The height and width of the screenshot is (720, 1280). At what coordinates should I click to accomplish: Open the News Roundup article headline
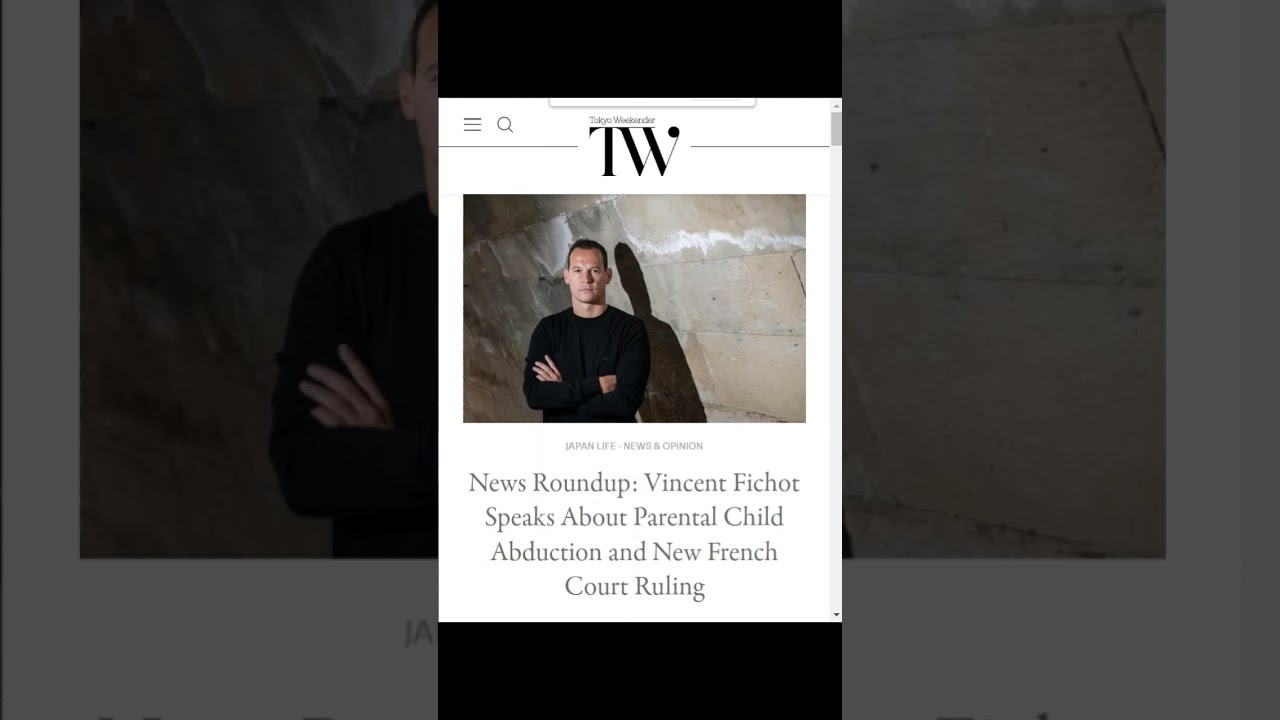(x=634, y=534)
